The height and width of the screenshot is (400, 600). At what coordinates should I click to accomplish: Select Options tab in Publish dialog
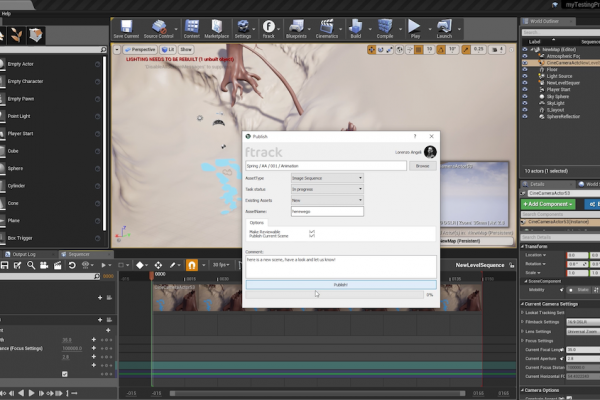(257, 223)
